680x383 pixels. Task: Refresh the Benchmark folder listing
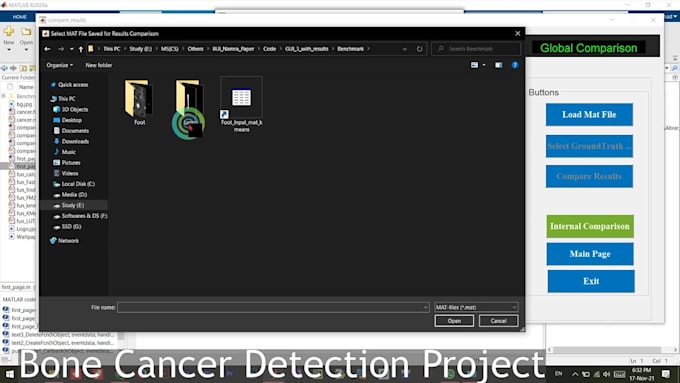419,49
